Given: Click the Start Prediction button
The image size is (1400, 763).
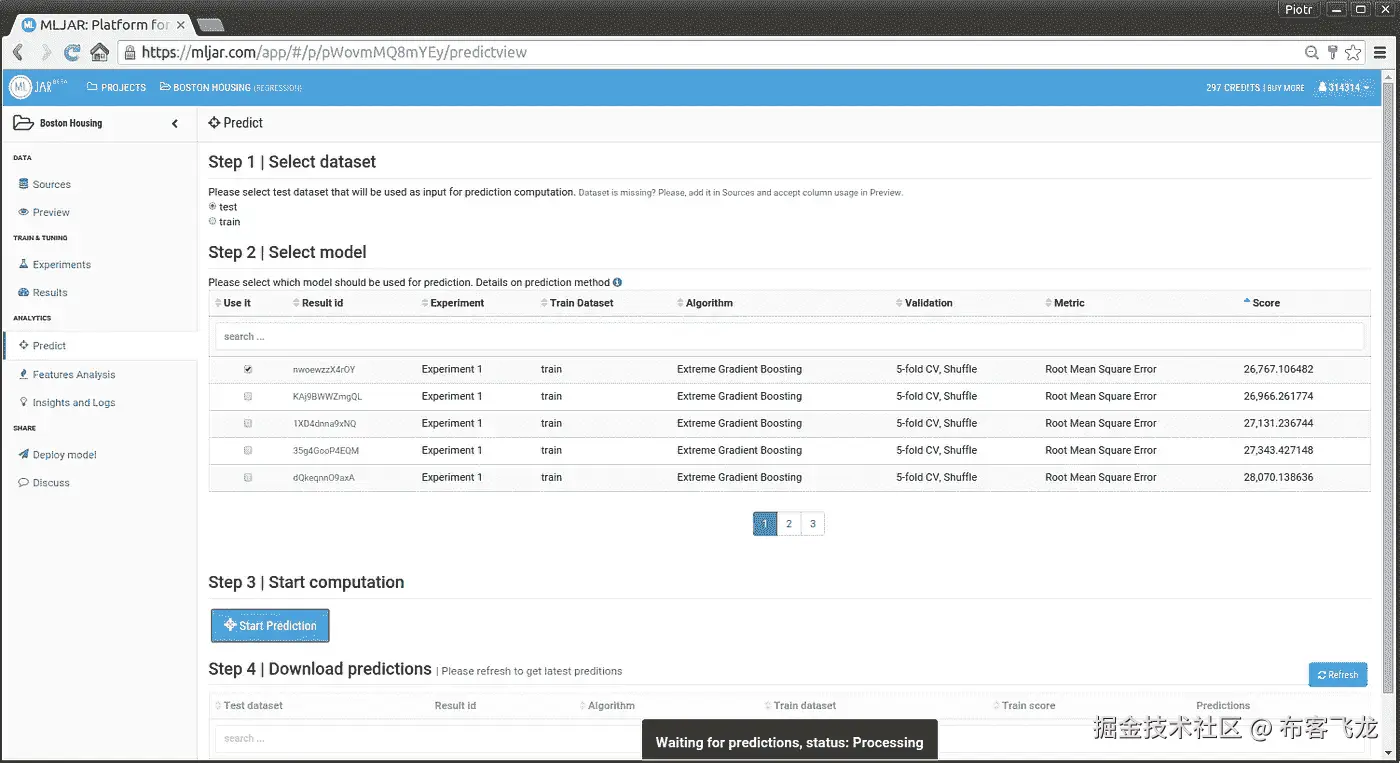Looking at the screenshot, I should coord(270,626).
